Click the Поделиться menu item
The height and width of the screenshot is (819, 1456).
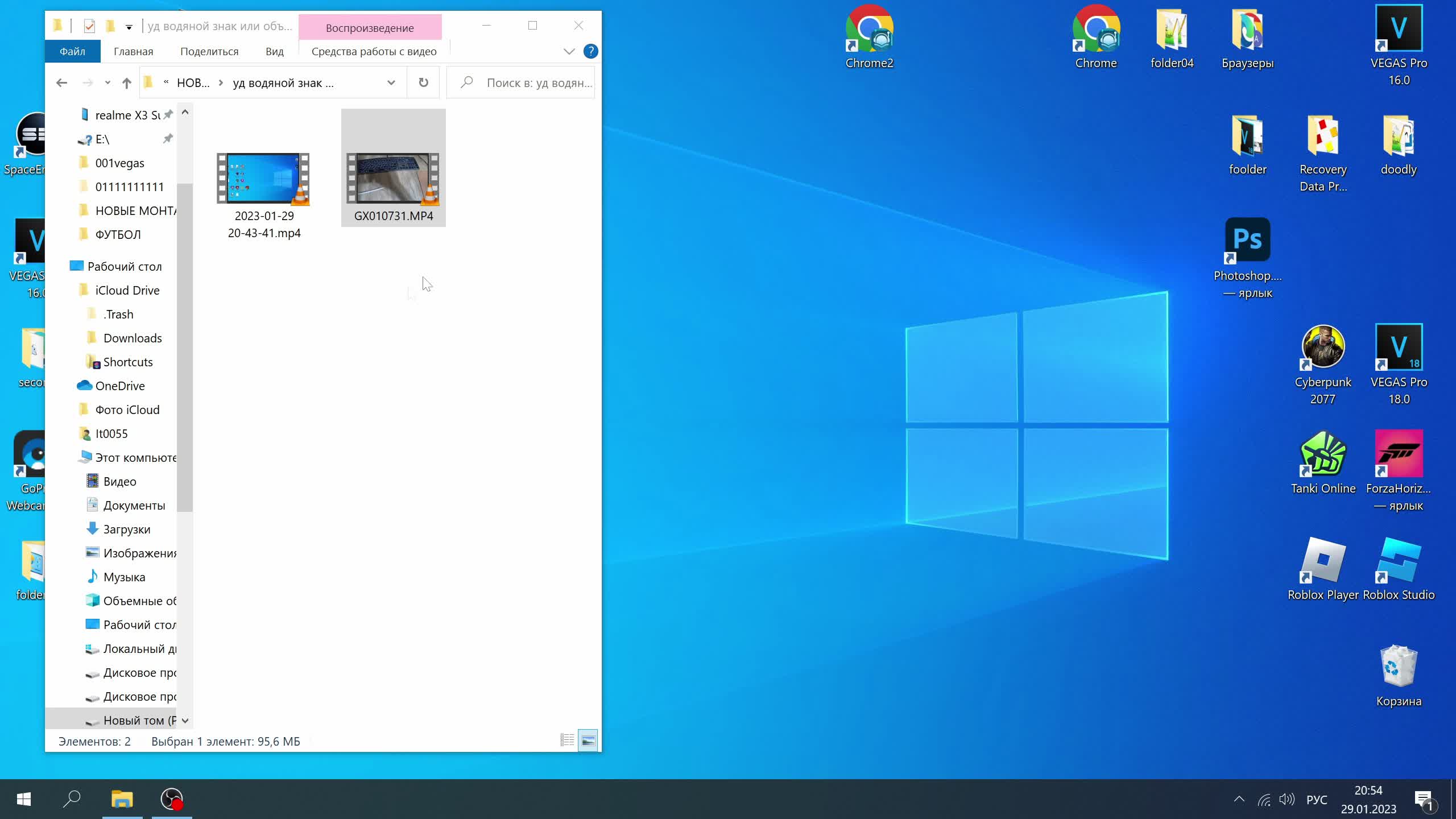pos(209,51)
